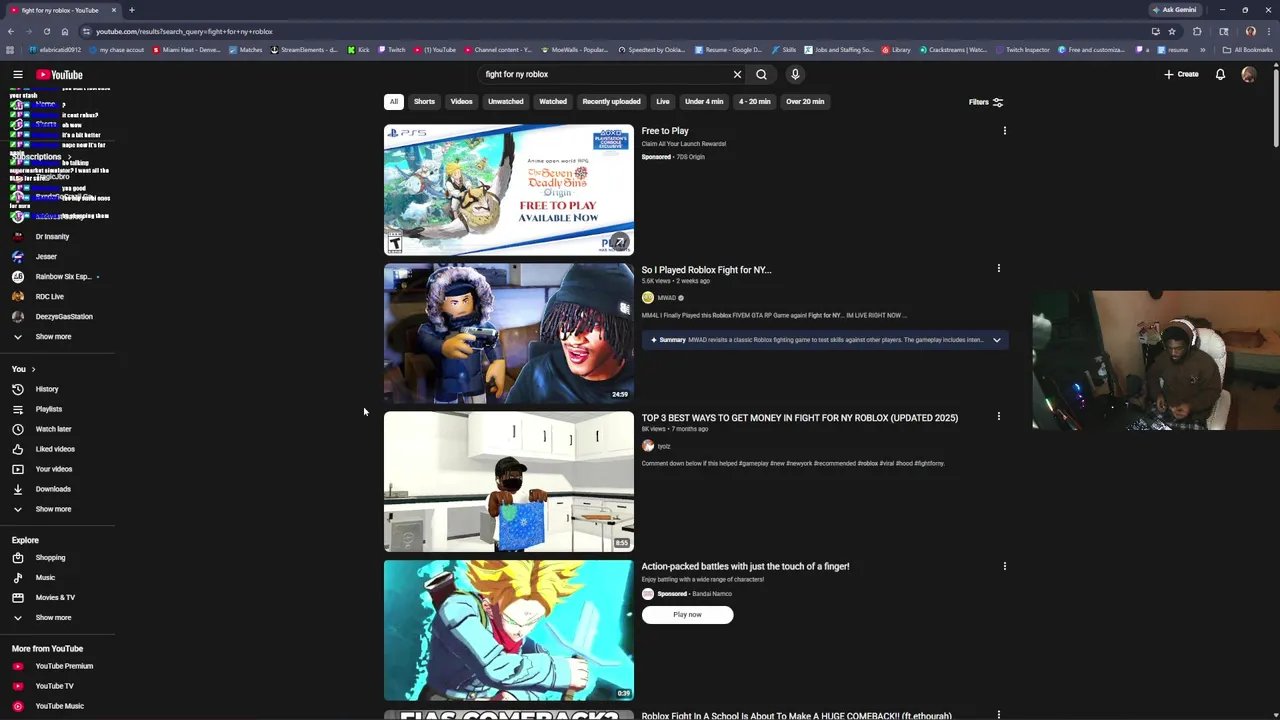Open the Chrome three-dot menu

click(1268, 31)
